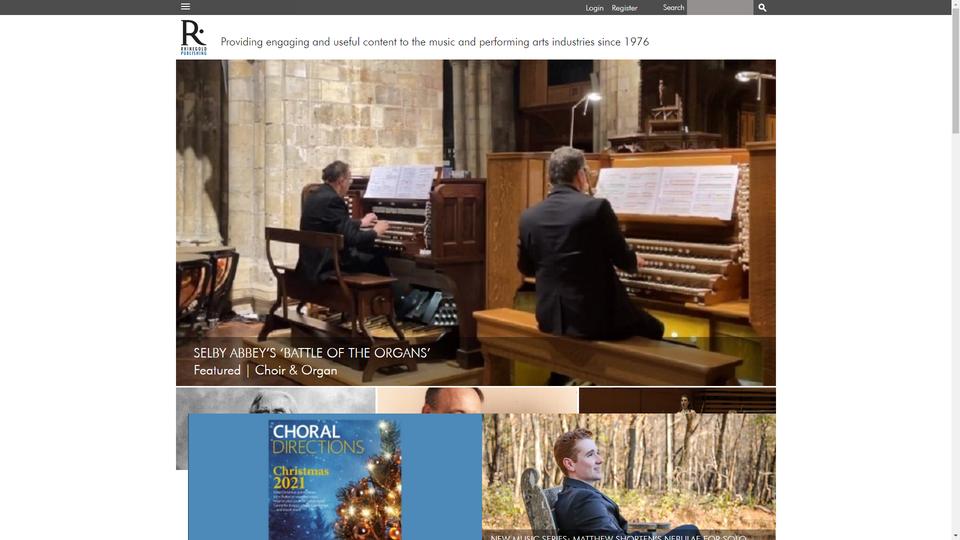Open the Login link
The height and width of the screenshot is (540, 960).
click(594, 8)
